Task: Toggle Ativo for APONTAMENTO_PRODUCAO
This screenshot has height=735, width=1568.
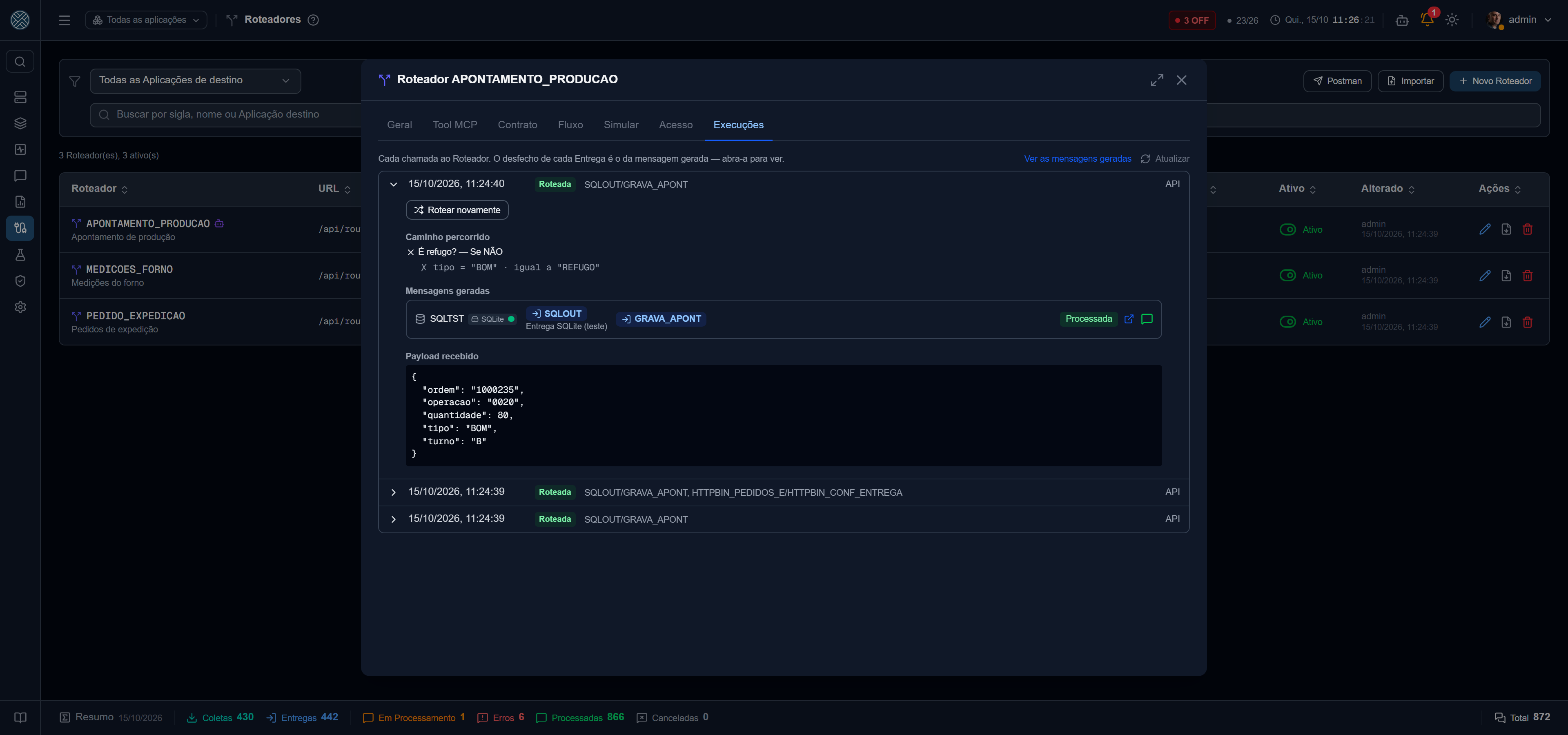Action: [x=1287, y=229]
